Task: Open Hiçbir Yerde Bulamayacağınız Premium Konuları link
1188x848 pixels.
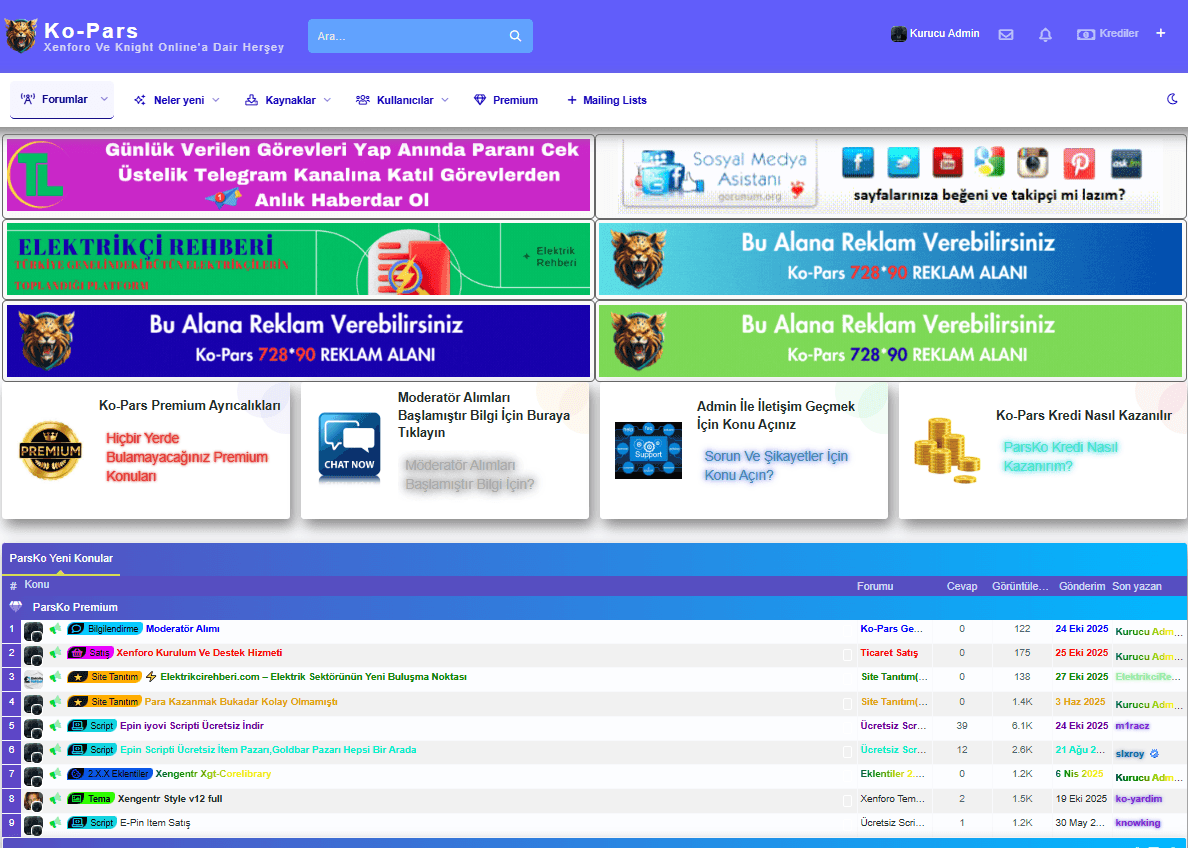Action: coord(186,457)
